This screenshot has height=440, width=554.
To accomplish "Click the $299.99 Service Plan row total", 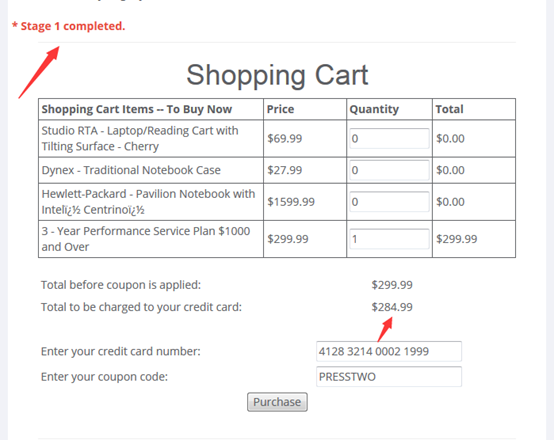I will tap(456, 239).
